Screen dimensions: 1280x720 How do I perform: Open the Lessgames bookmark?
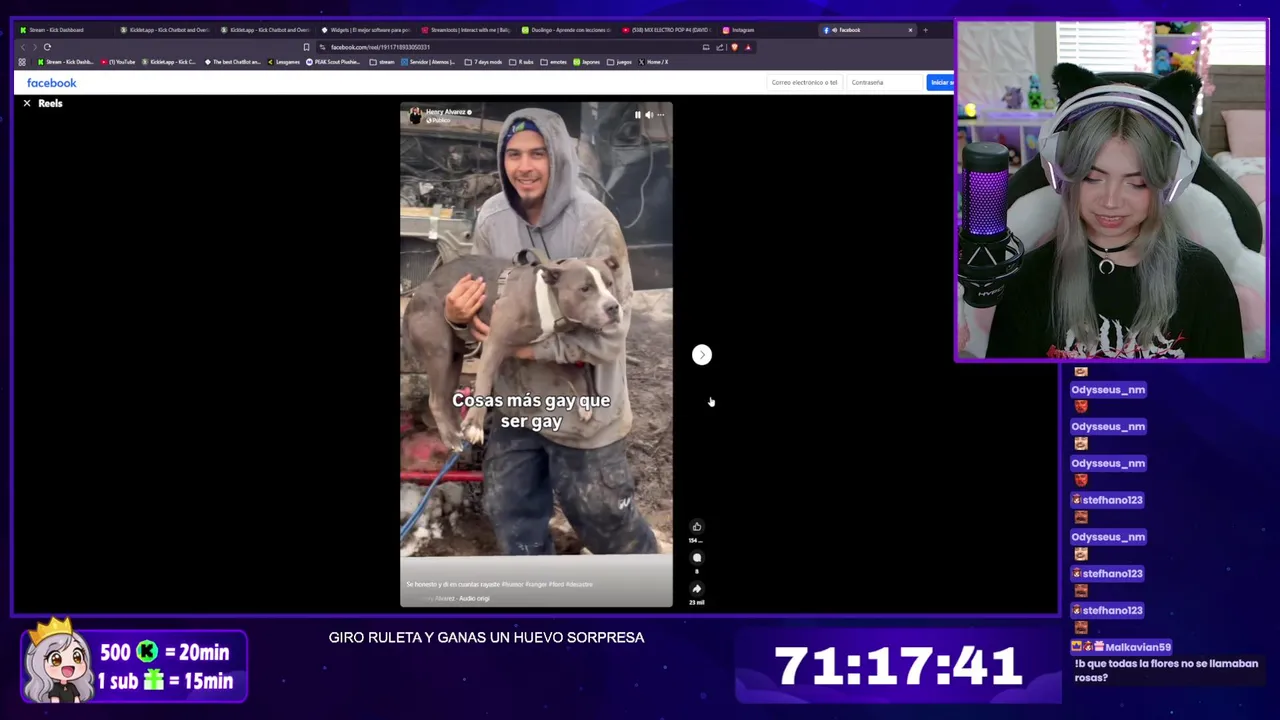click(284, 62)
